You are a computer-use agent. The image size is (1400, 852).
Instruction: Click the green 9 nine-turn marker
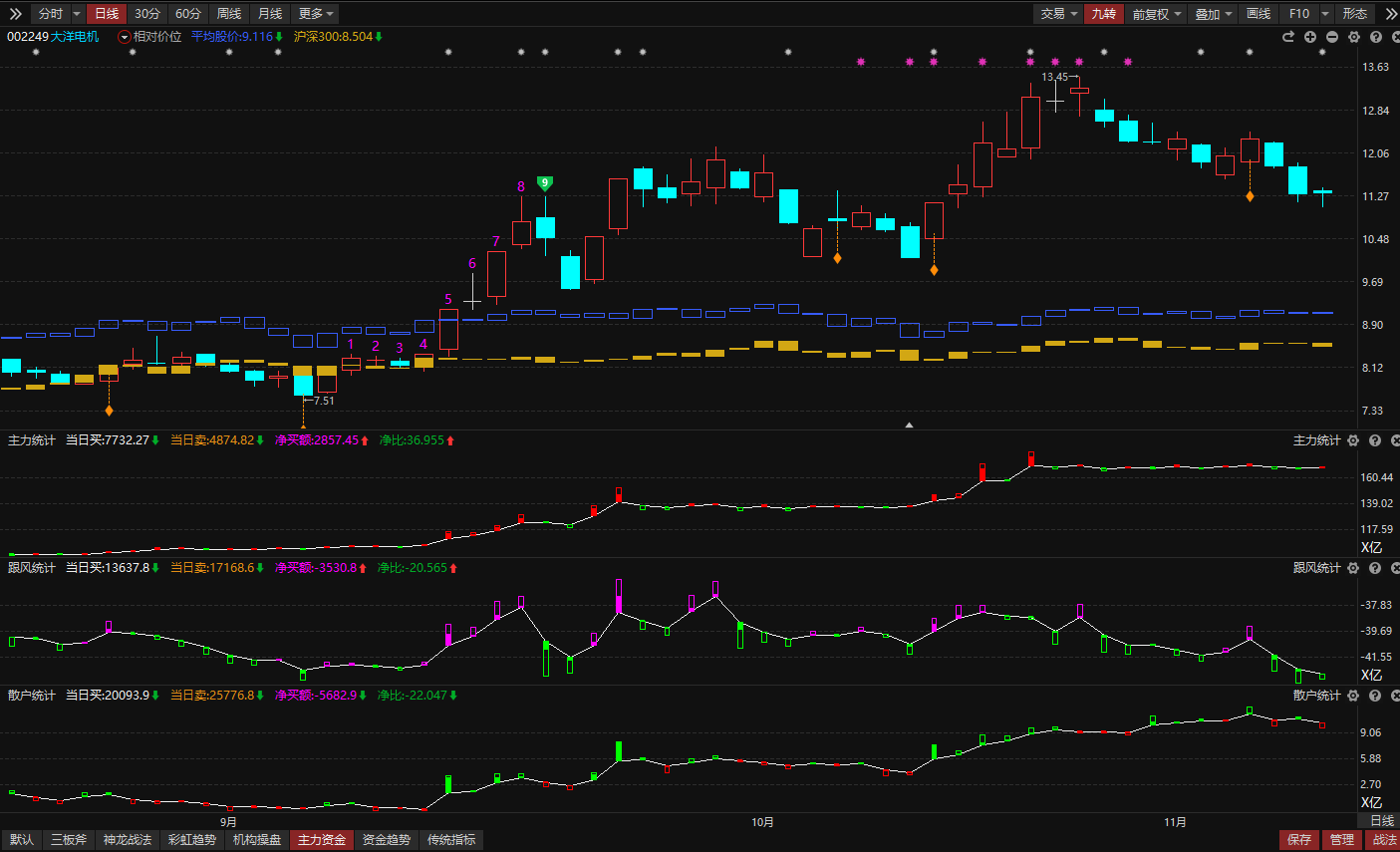[x=544, y=183]
